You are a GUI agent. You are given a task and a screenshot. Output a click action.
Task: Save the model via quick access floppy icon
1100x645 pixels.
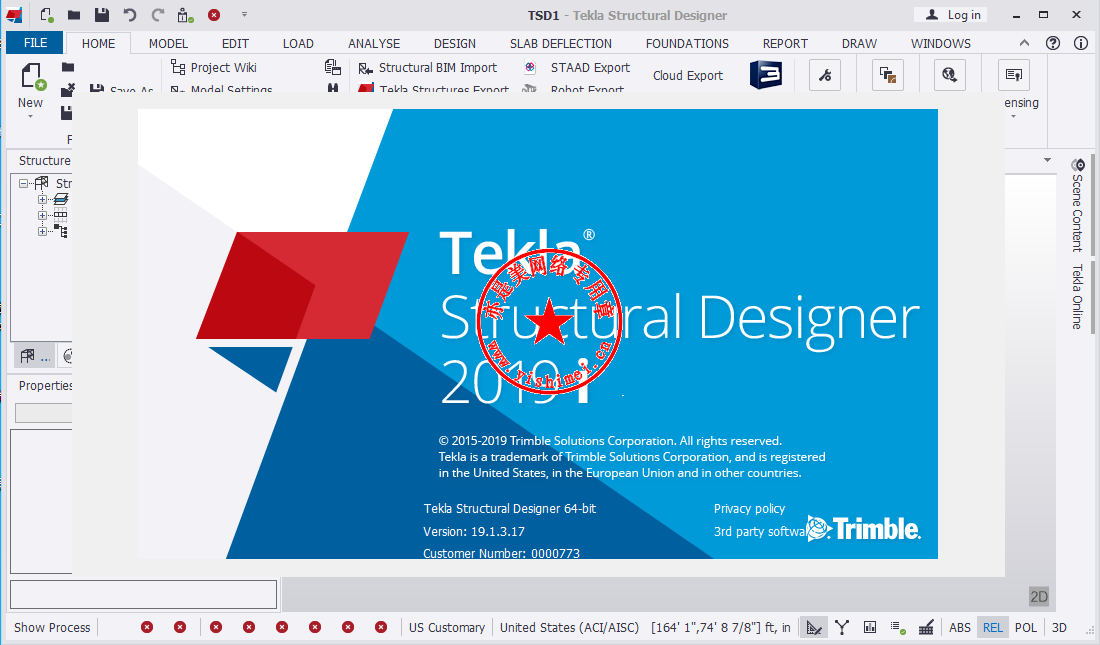102,15
